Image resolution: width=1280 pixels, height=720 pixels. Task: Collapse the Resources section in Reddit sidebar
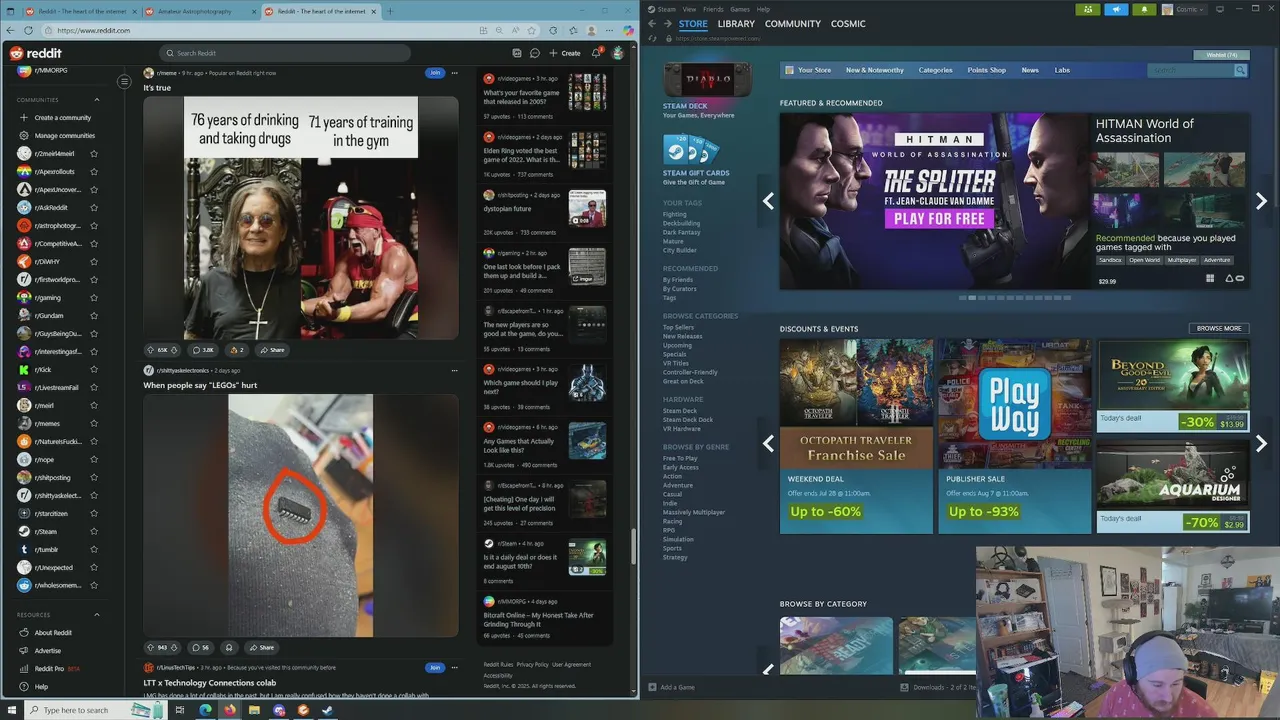click(x=97, y=614)
